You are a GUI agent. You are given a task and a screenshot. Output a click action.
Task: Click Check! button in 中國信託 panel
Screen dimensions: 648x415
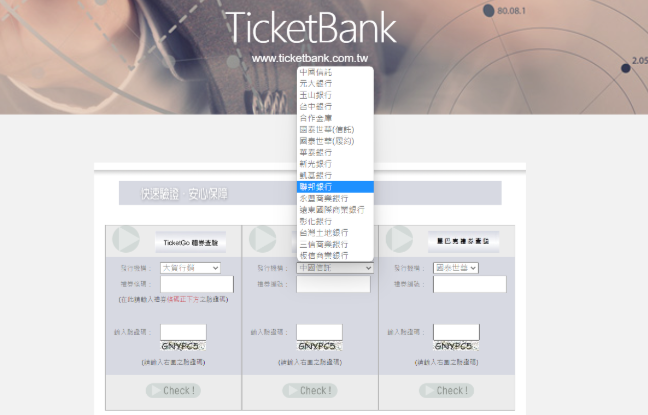click(310, 391)
